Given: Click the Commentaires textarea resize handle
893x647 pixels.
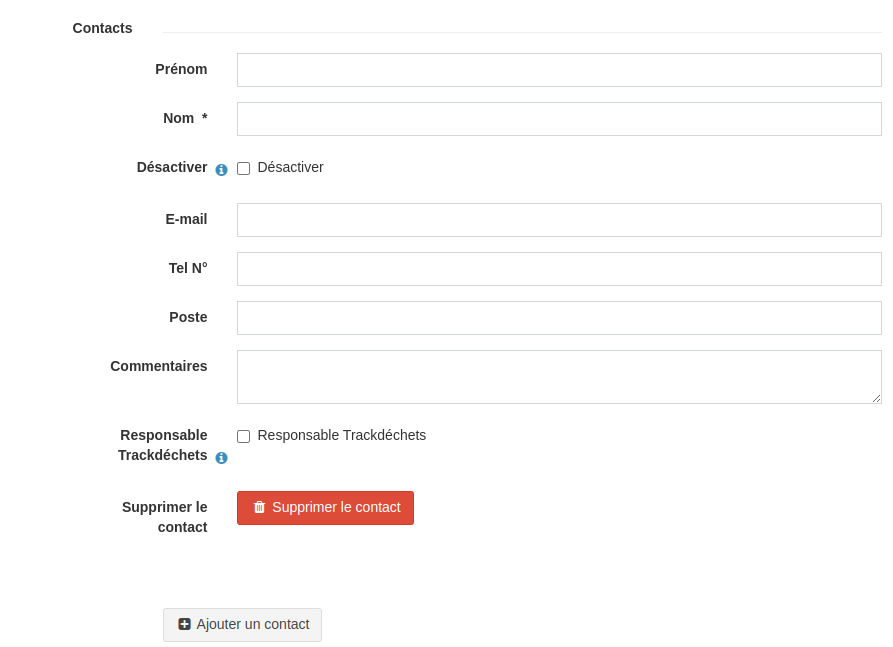Looking at the screenshot, I should tap(876, 398).
